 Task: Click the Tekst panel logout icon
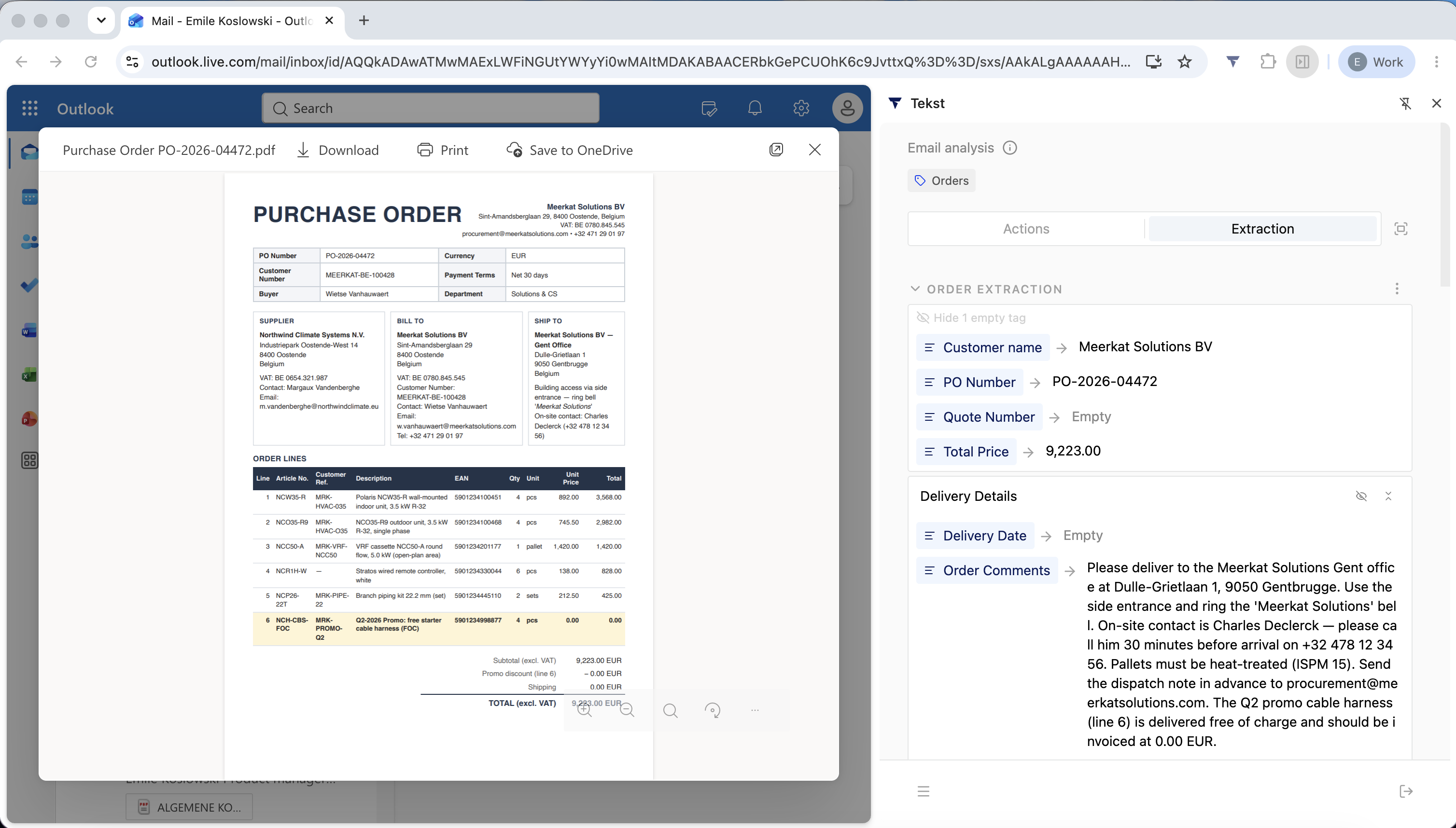tap(1406, 791)
